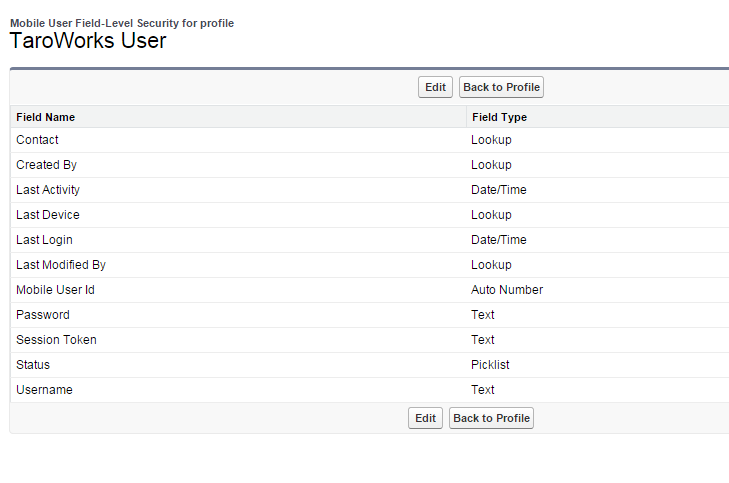Click the Mobile User Field-Level Security subtitle
The width and height of the screenshot is (729, 483).
(122, 23)
